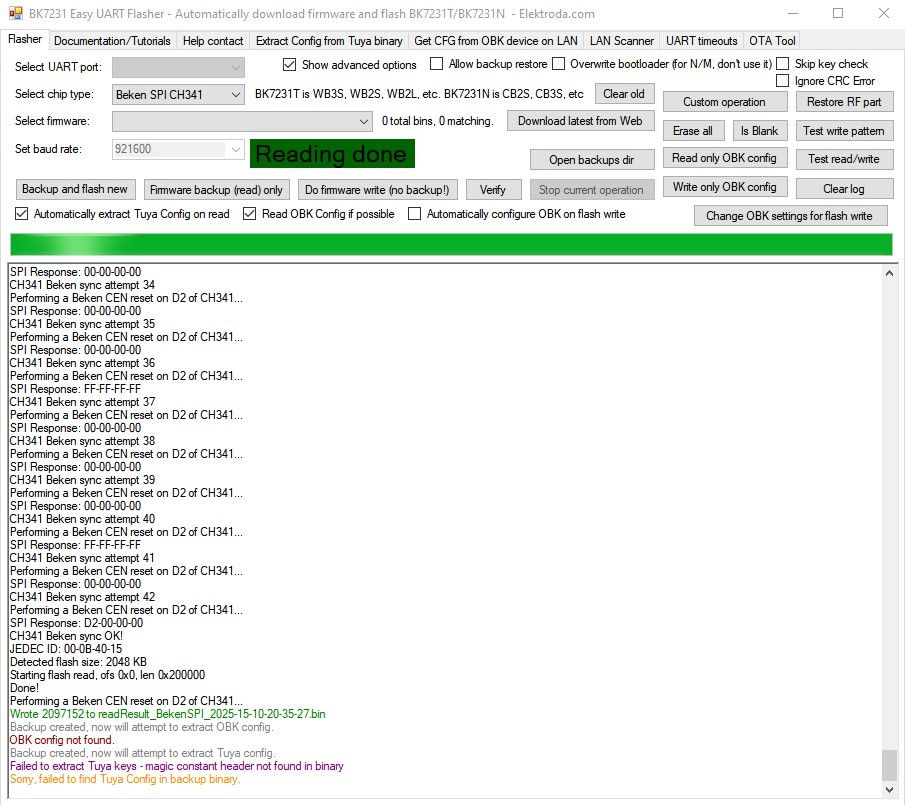Click the 'JEDEC ID: 00-0B-40-15' log line
The height and width of the screenshot is (805, 905).
(x=66, y=649)
